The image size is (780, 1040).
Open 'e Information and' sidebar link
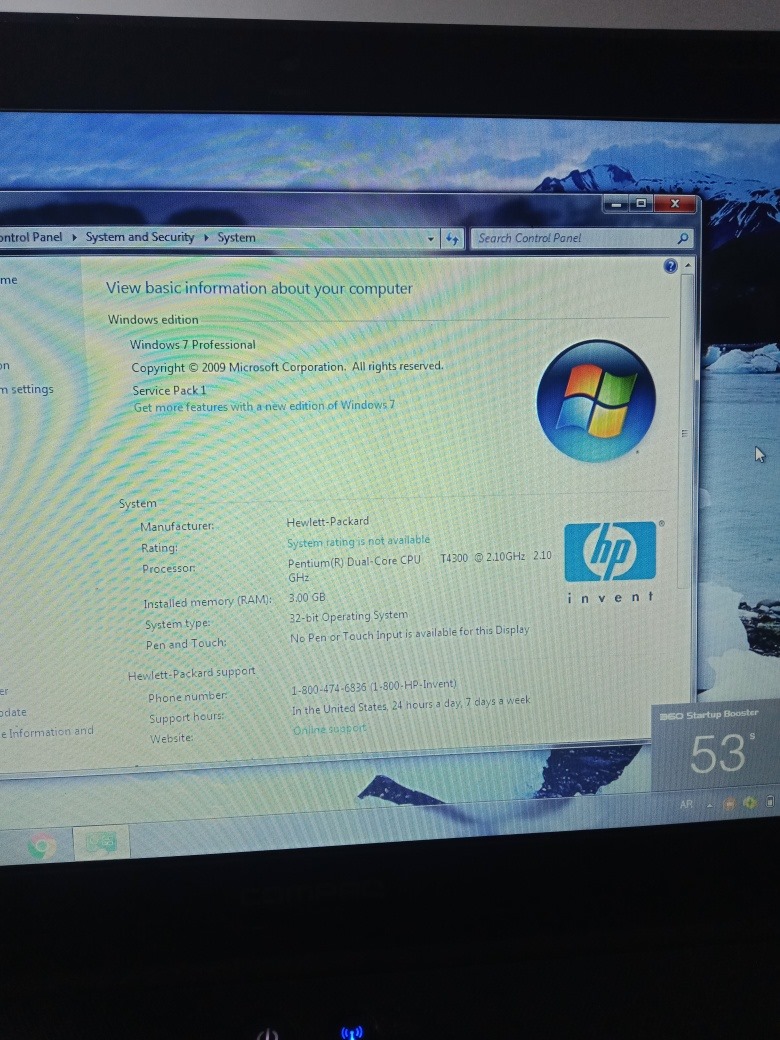point(47,732)
